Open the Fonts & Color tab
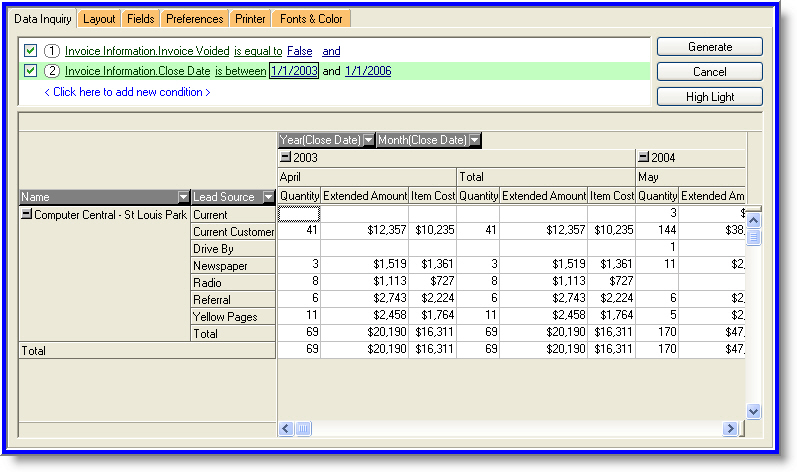 click(311, 19)
